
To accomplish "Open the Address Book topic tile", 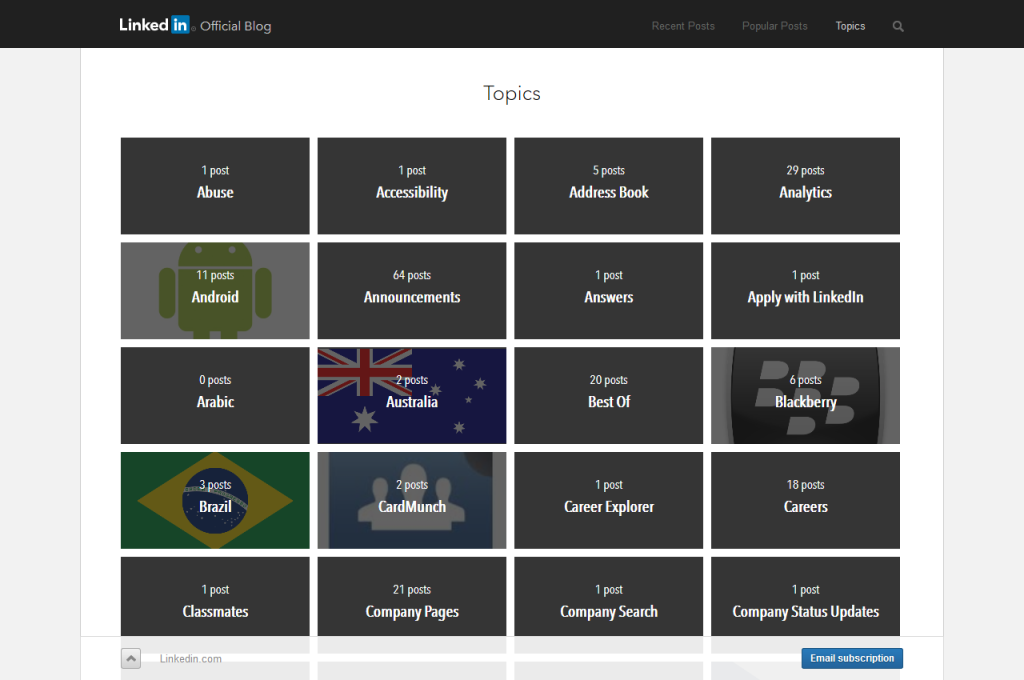I will click(609, 186).
